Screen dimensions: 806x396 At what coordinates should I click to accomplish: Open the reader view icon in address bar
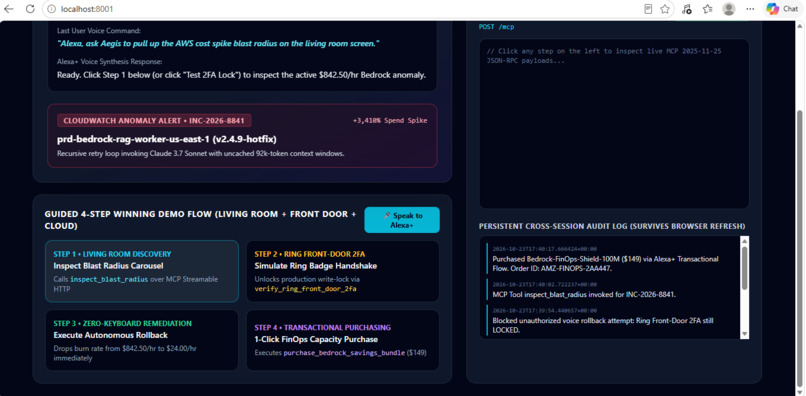(649, 9)
